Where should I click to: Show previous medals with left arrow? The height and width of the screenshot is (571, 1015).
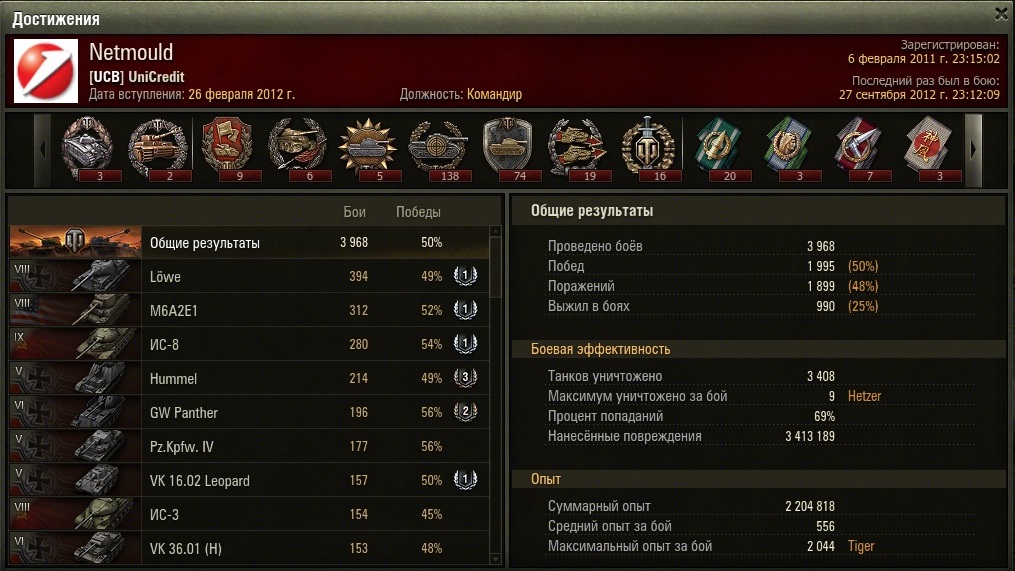point(43,150)
